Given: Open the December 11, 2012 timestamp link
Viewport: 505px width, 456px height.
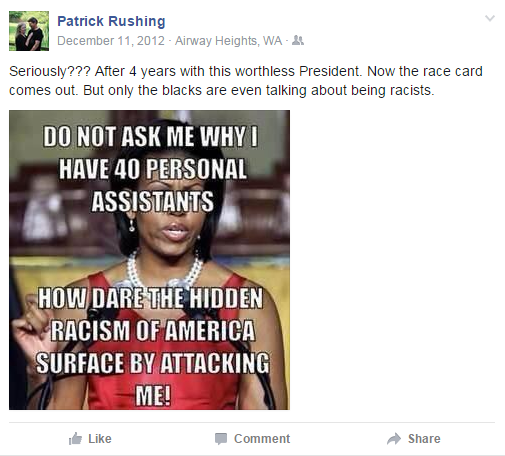Looking at the screenshot, I should [x=111, y=41].
